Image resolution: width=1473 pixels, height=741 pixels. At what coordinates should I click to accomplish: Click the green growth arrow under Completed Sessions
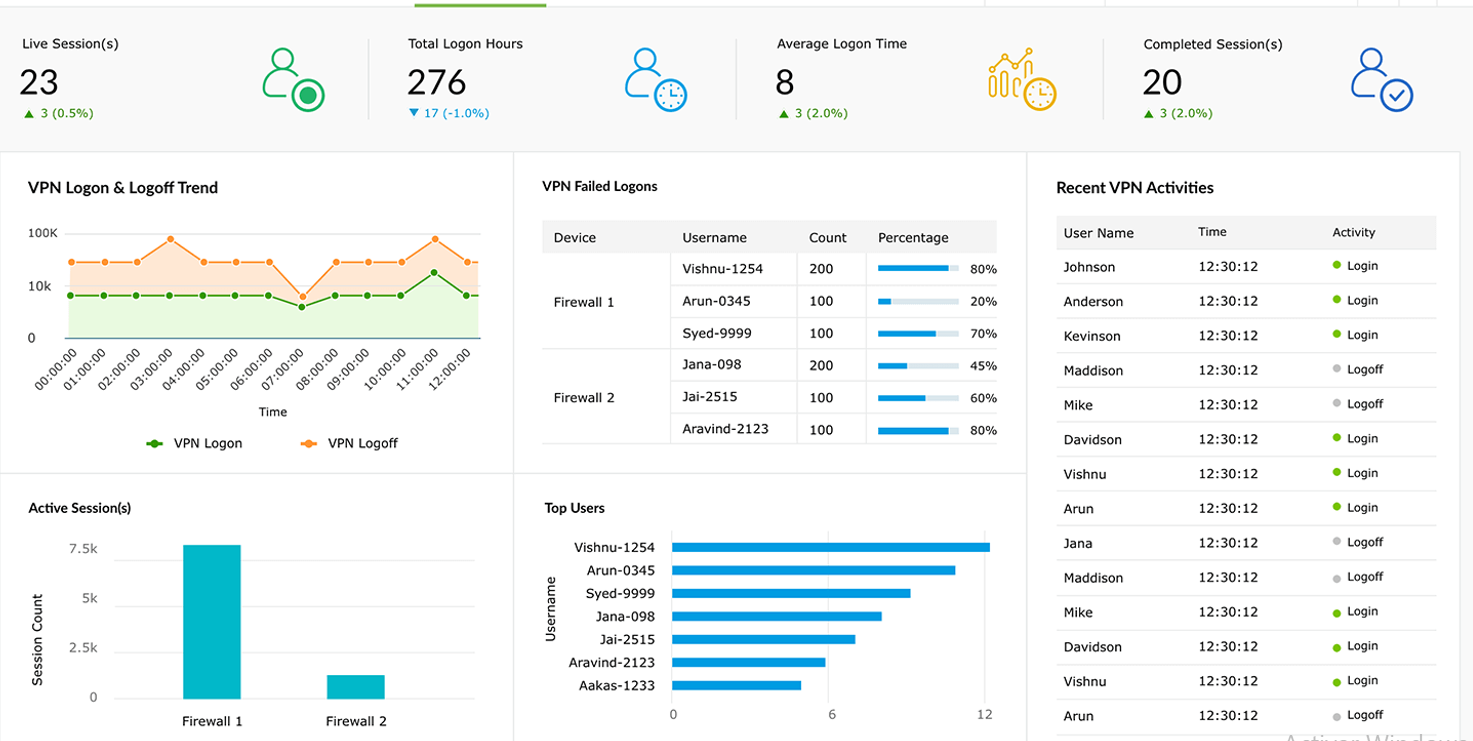(x=1149, y=112)
